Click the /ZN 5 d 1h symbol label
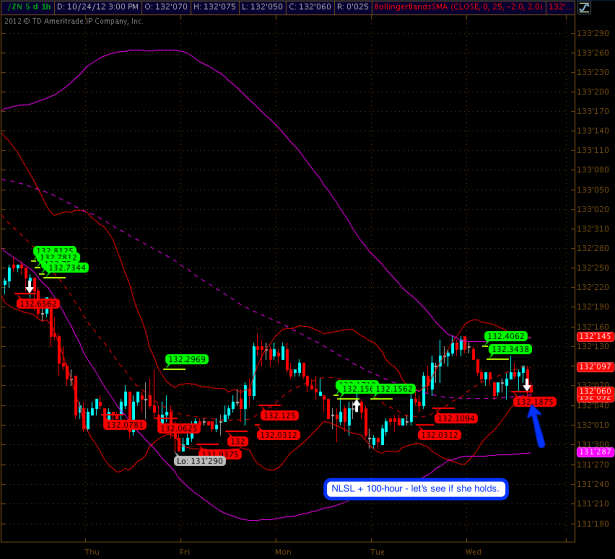615x559 pixels. click(x=26, y=6)
